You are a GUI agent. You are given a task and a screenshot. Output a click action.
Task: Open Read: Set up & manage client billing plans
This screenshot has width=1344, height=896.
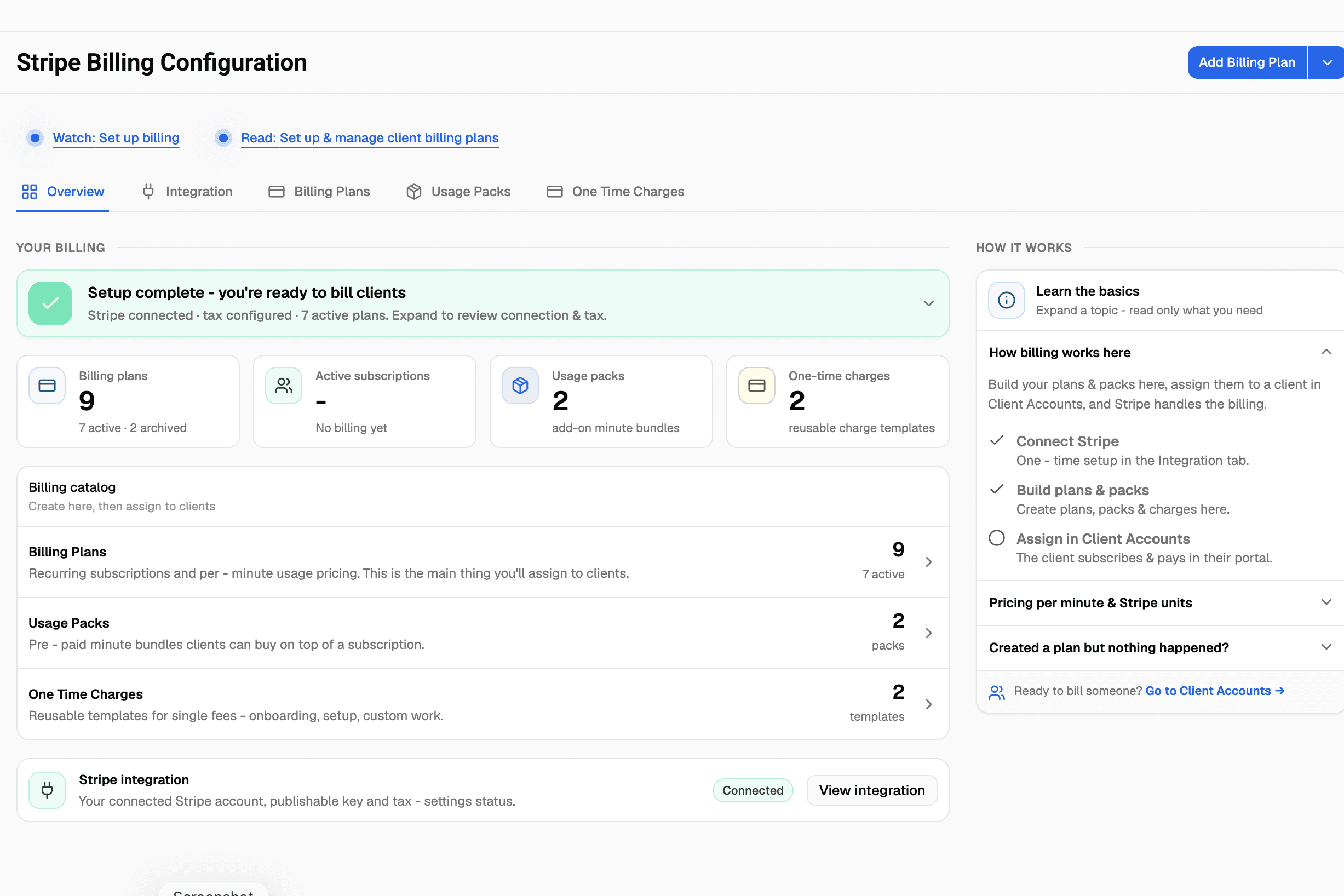tap(370, 137)
